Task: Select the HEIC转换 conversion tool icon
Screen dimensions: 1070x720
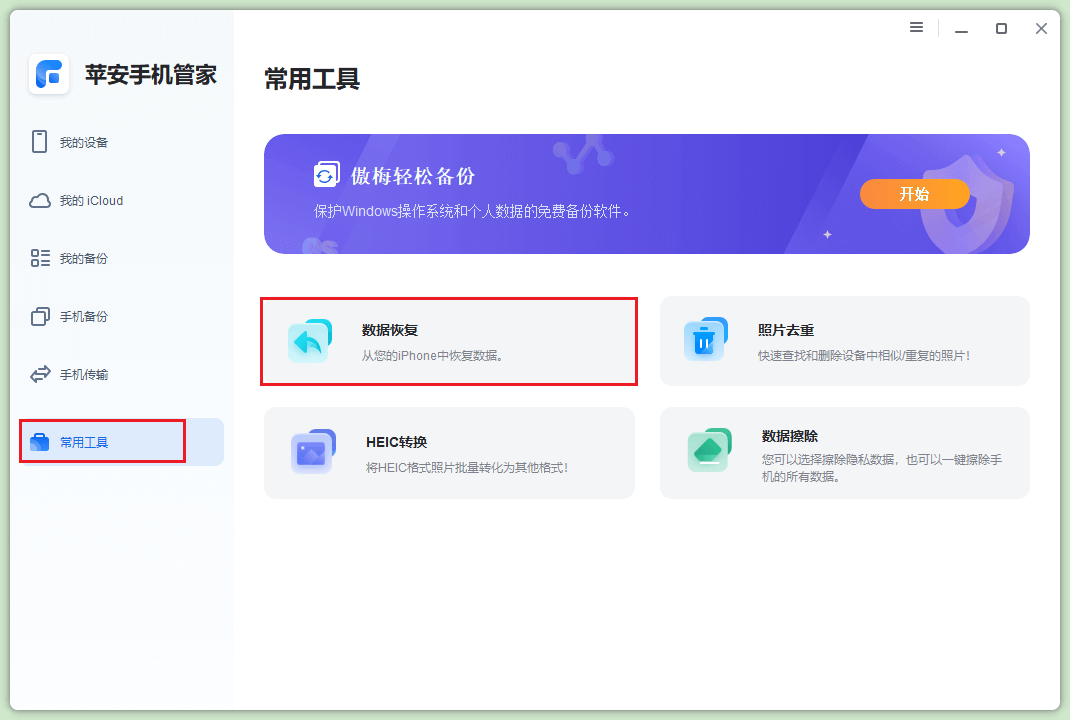Action: click(x=311, y=453)
